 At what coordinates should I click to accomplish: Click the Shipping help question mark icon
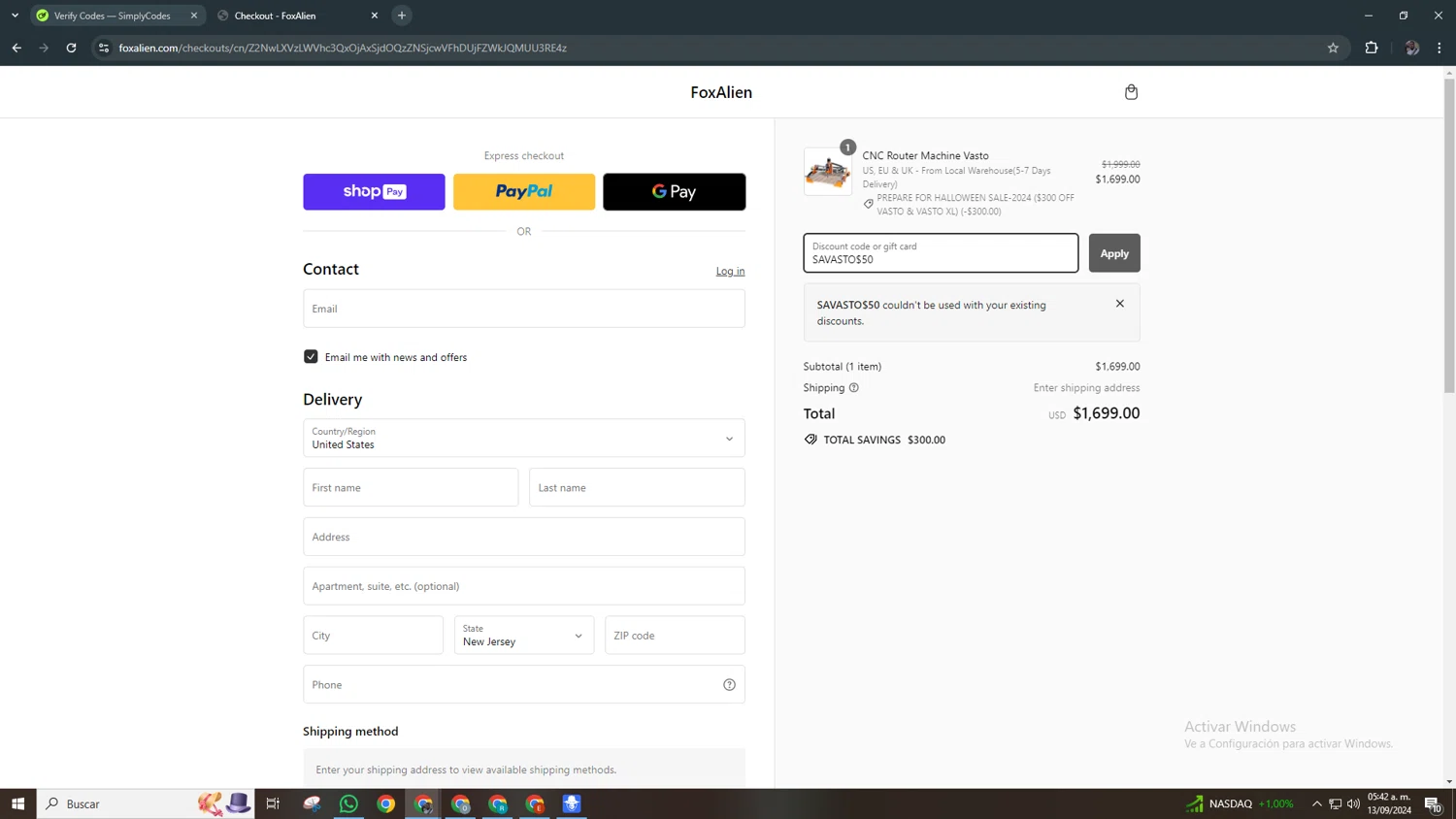(854, 388)
